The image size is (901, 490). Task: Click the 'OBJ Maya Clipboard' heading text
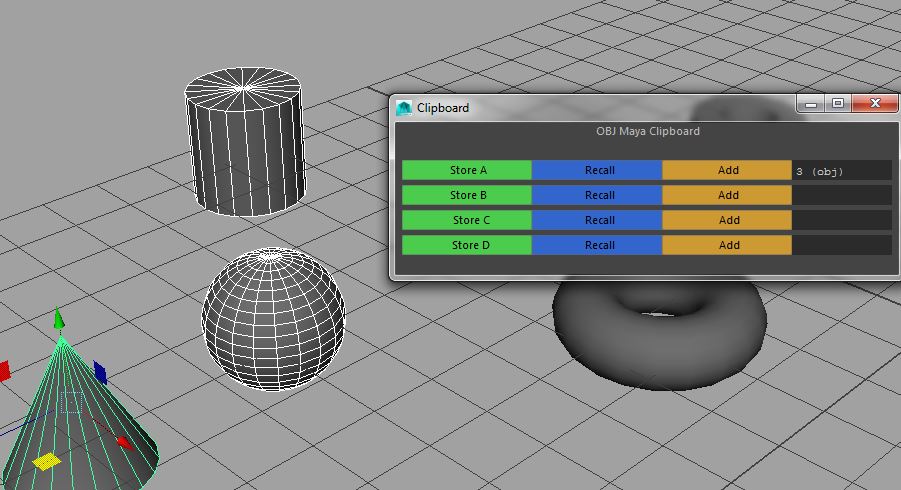pos(648,131)
